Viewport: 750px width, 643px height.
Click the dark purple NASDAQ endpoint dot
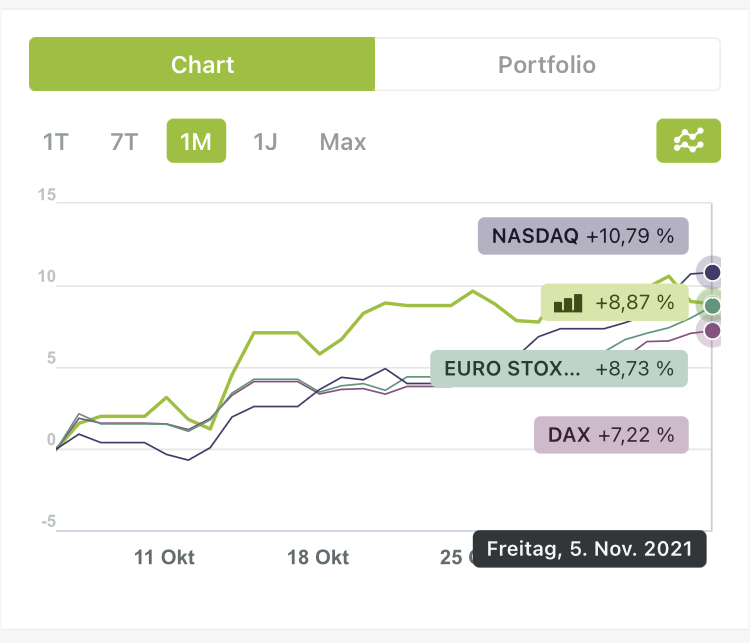712,272
